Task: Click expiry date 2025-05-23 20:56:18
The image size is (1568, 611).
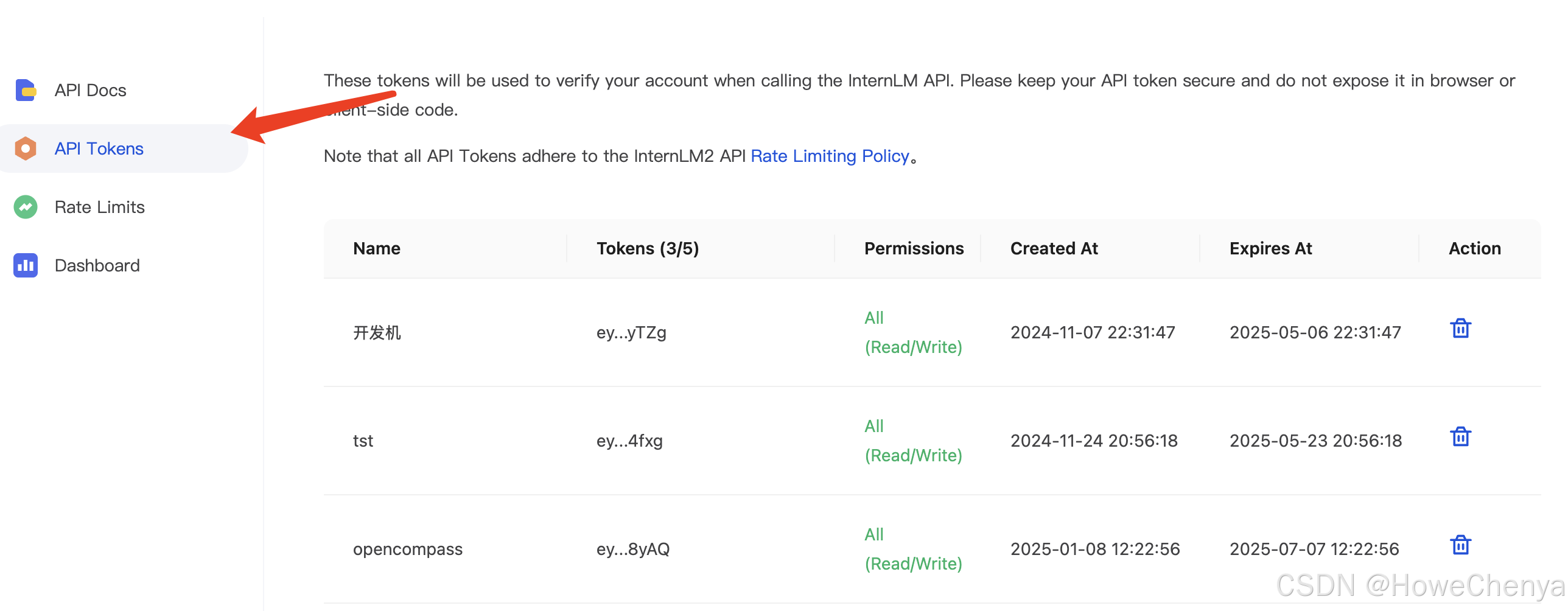Action: [1315, 441]
